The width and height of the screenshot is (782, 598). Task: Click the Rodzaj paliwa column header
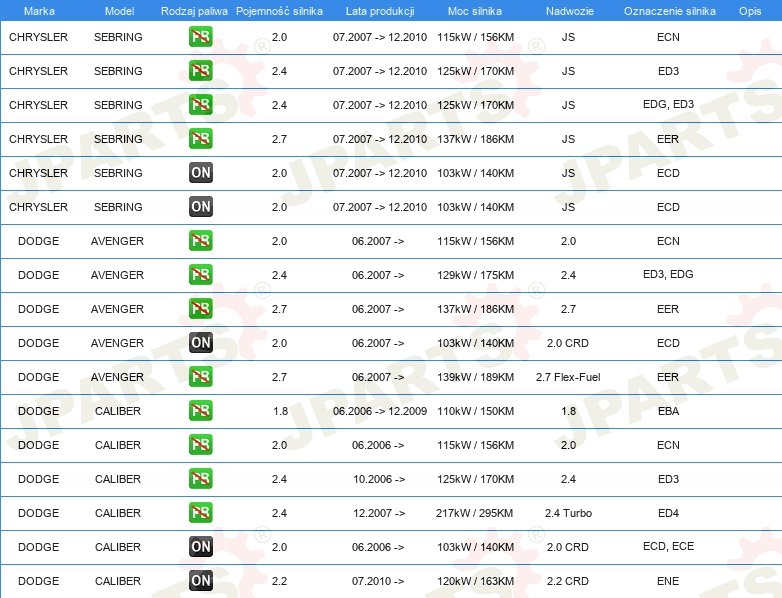pos(194,10)
